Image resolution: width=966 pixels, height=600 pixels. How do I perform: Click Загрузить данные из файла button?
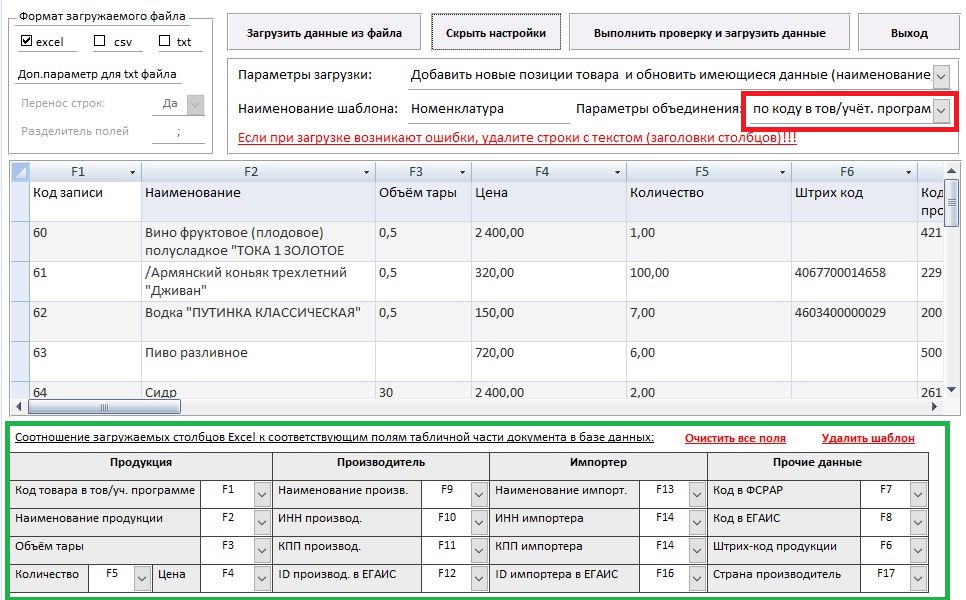(x=324, y=33)
